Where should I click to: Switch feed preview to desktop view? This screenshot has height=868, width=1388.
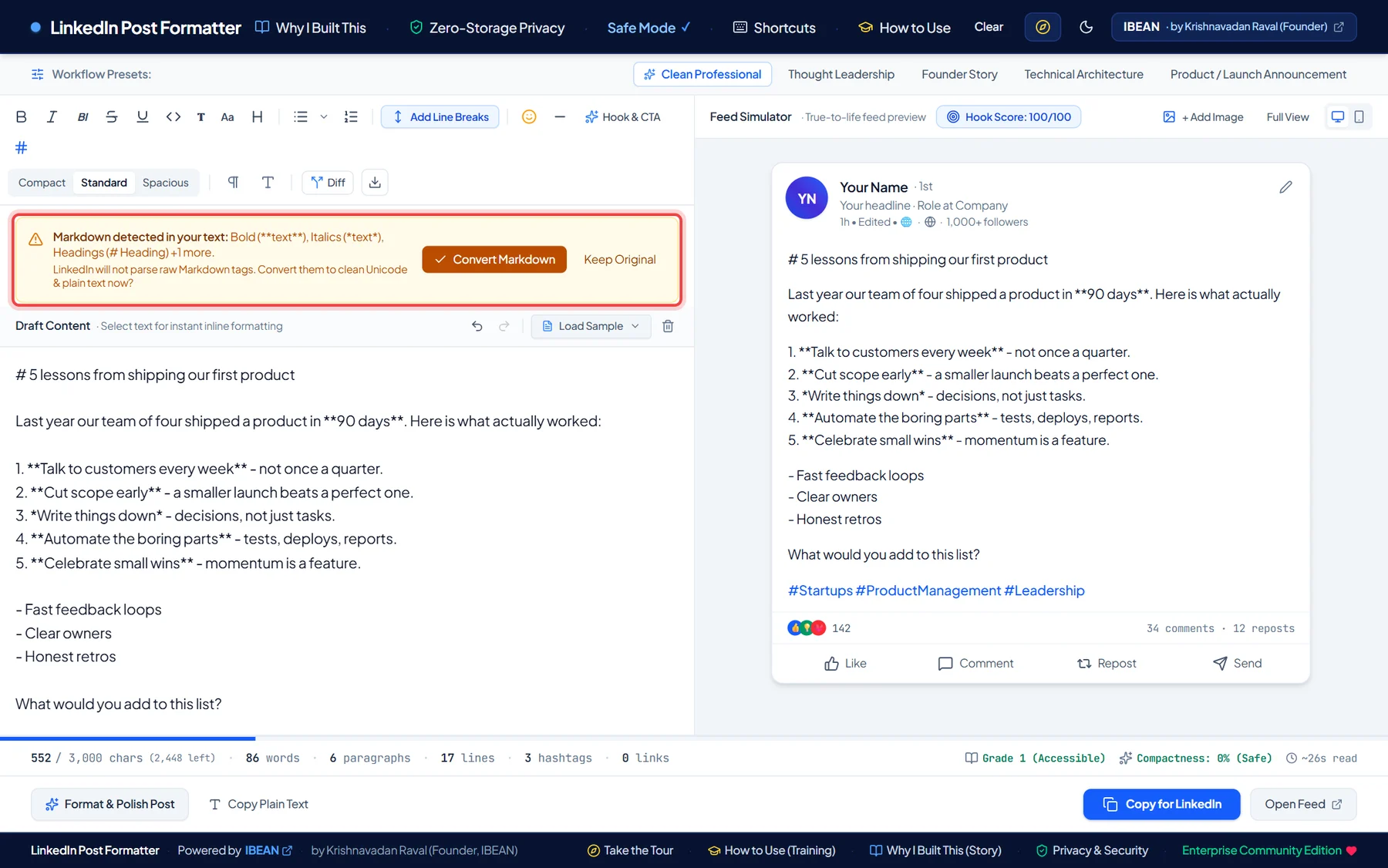[x=1338, y=117]
